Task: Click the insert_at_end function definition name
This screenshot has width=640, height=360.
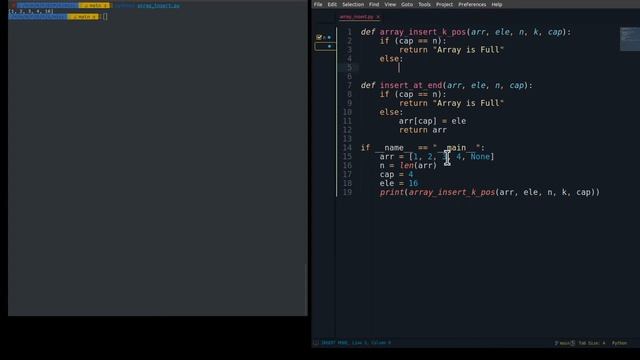Action: point(411,85)
